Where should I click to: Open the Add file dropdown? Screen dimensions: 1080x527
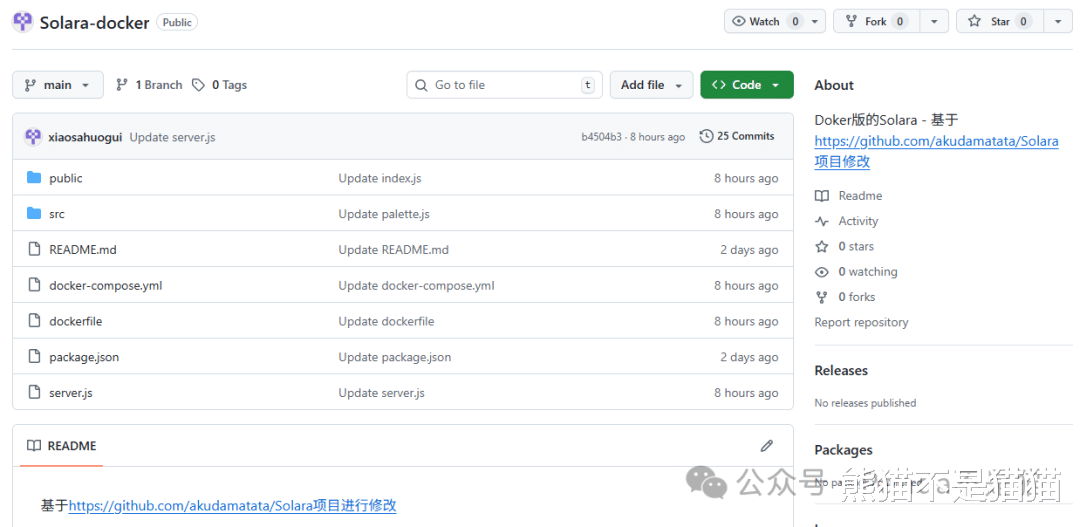[x=652, y=85]
